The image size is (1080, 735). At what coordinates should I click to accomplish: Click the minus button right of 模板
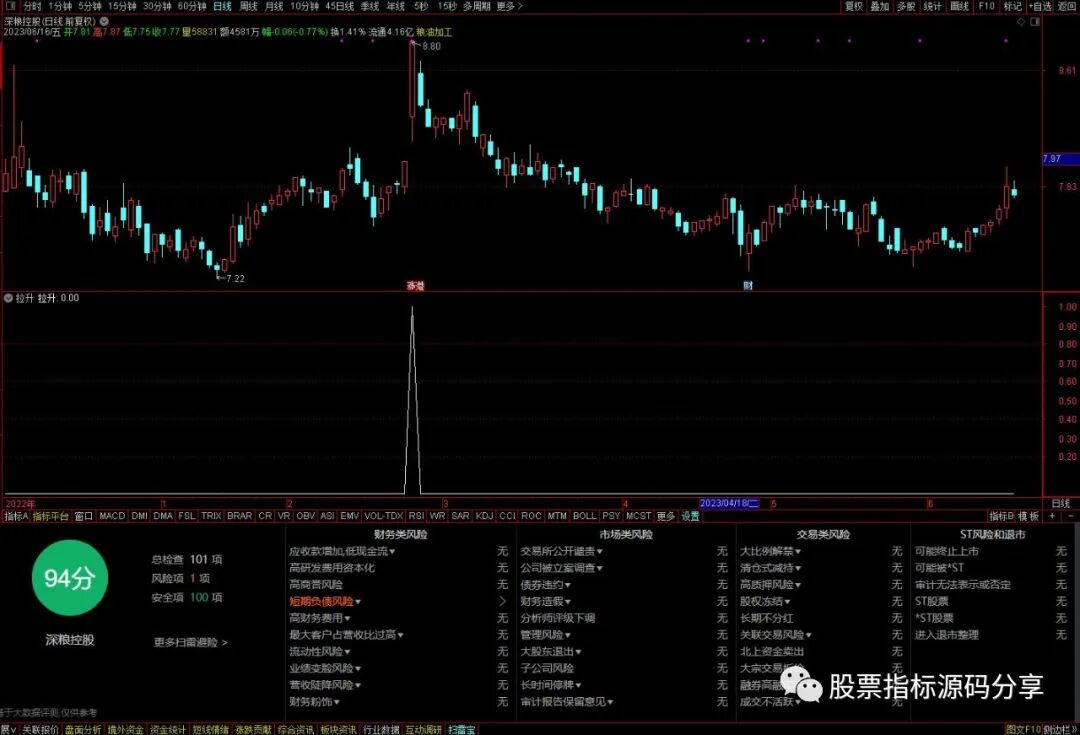pos(1070,516)
